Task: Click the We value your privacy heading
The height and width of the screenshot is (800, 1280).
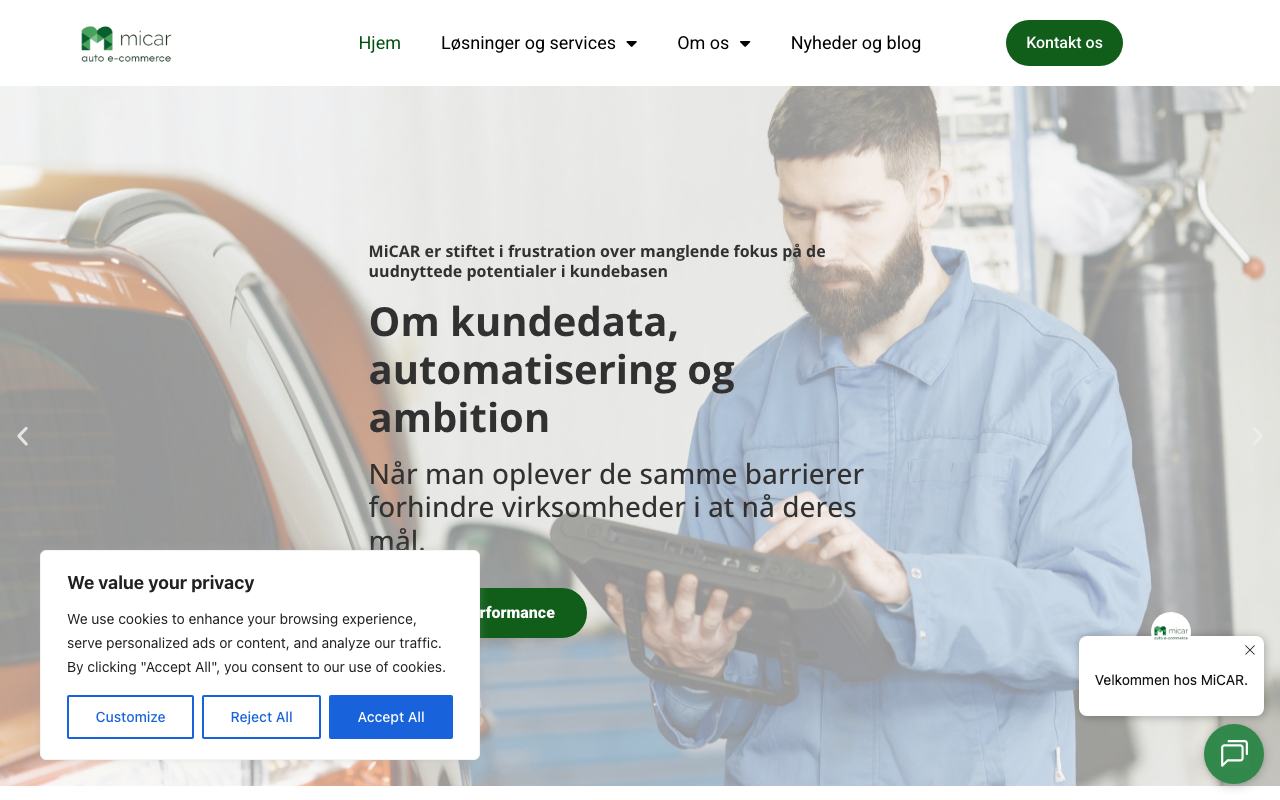Action: (161, 583)
